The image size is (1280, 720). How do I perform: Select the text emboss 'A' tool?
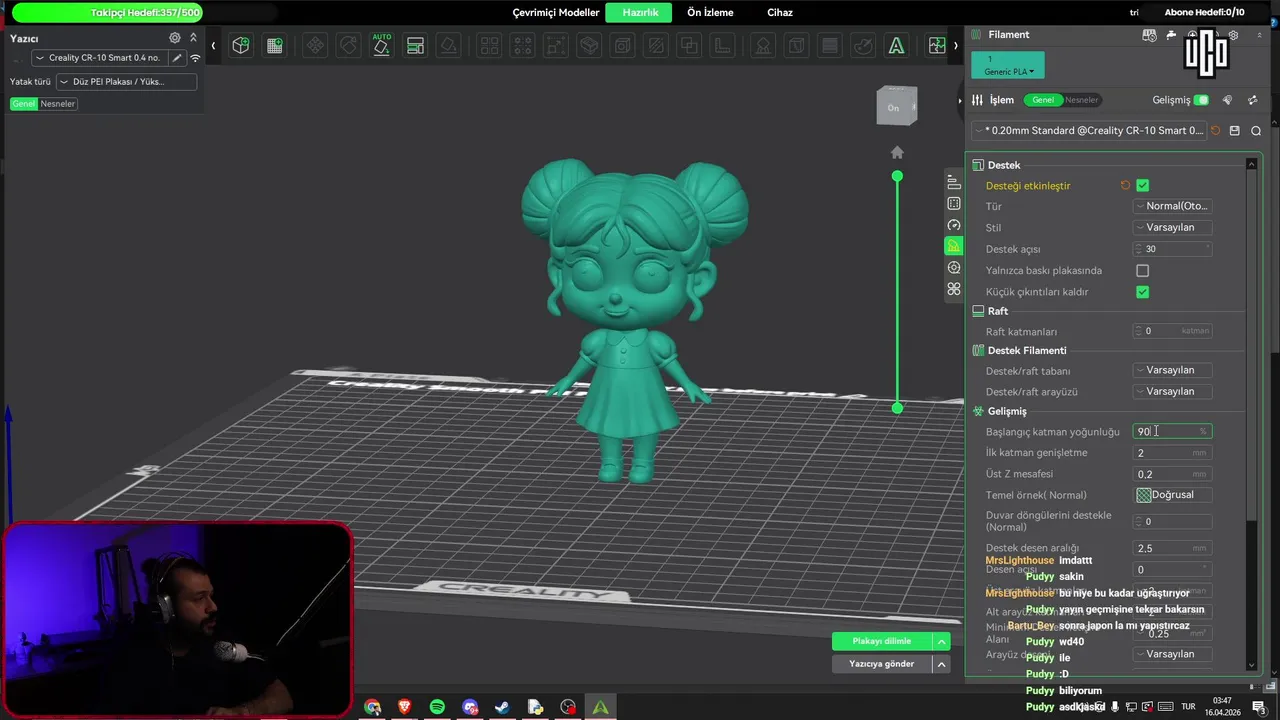tap(897, 45)
